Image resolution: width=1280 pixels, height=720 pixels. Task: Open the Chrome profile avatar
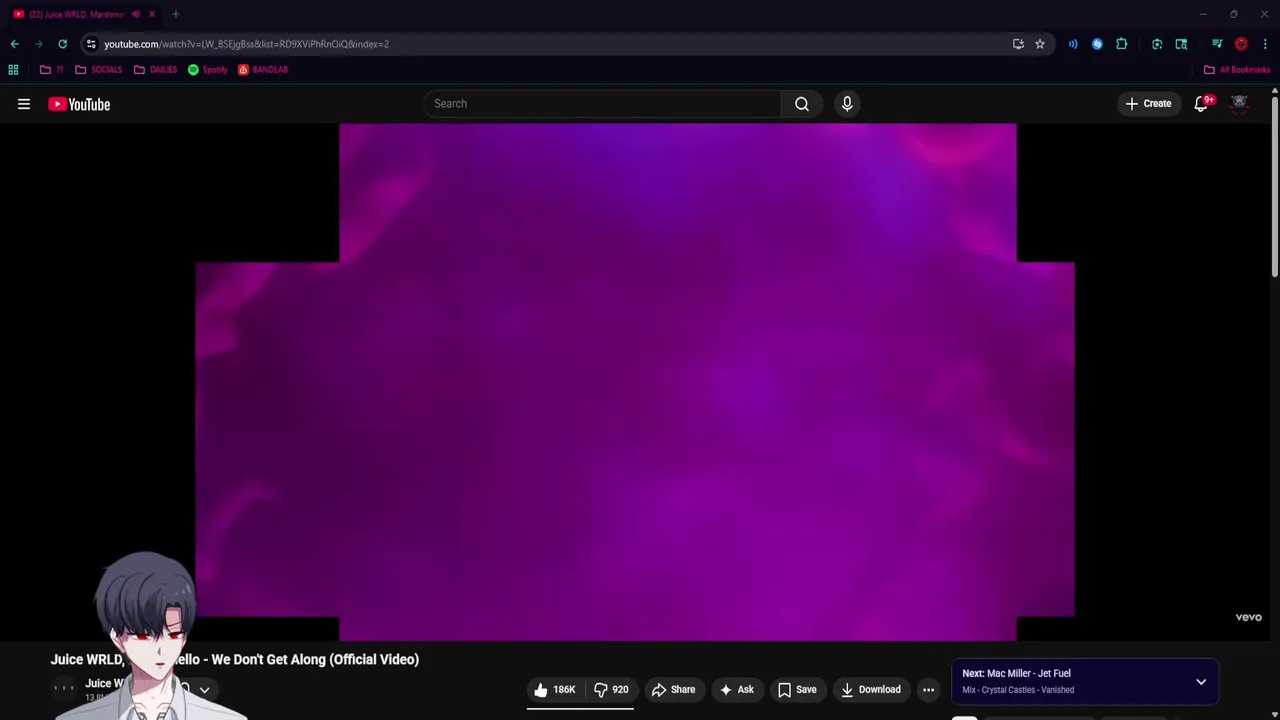click(x=1241, y=44)
